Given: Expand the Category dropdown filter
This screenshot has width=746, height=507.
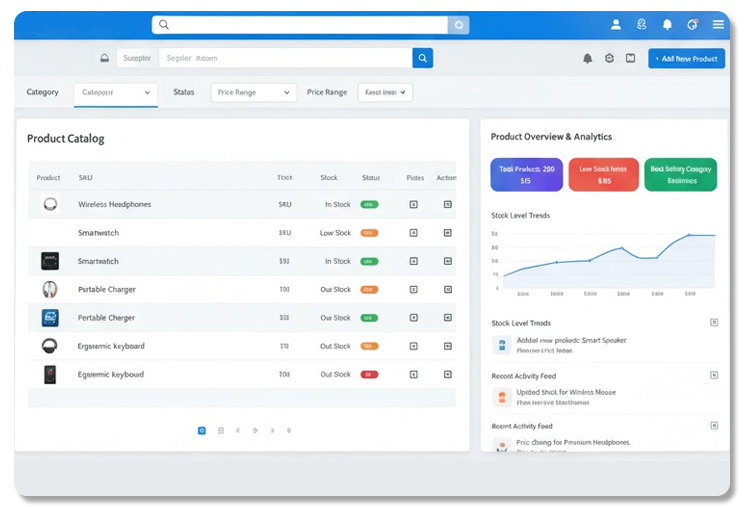Looking at the screenshot, I should [x=116, y=92].
